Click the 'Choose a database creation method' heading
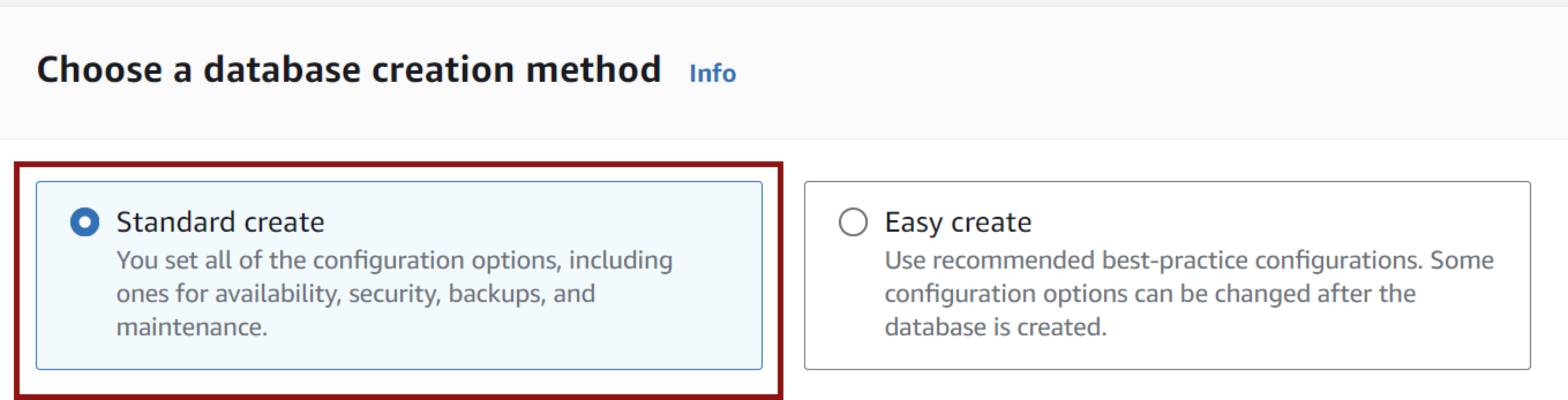This screenshot has height=400, width=1568. pos(349,69)
